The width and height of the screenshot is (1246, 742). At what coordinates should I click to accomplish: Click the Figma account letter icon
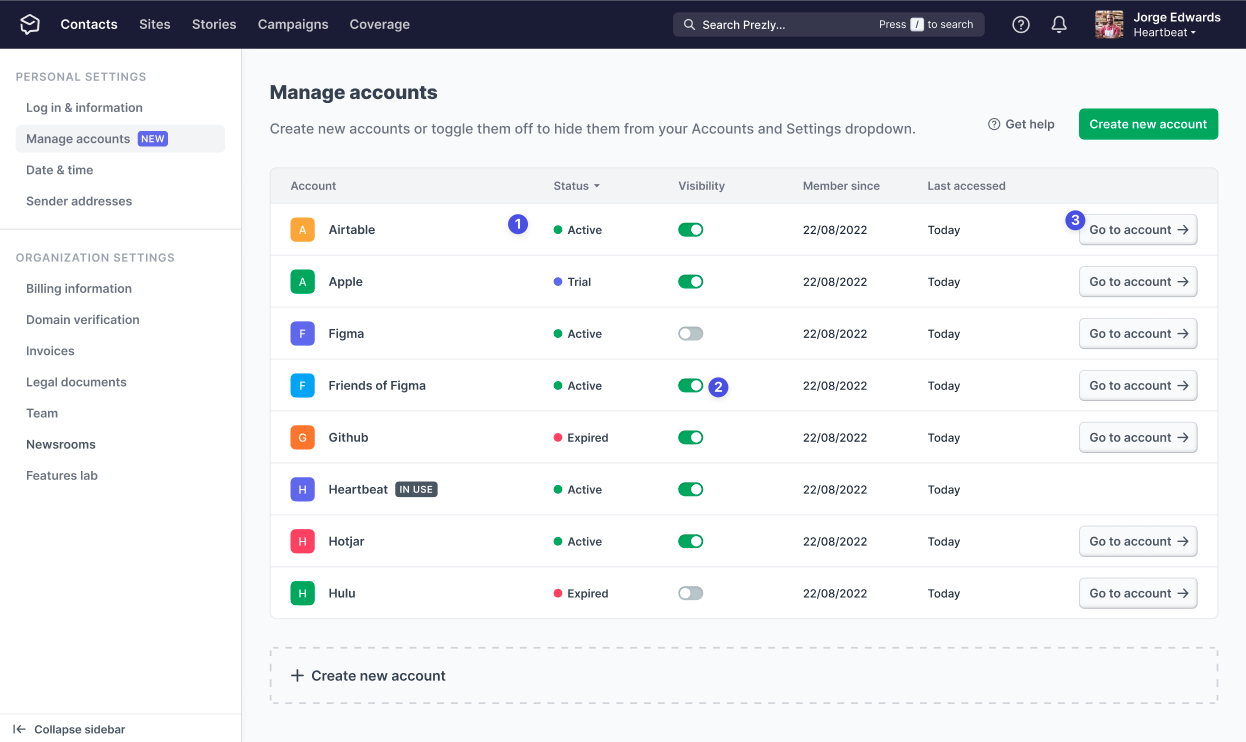click(x=303, y=334)
